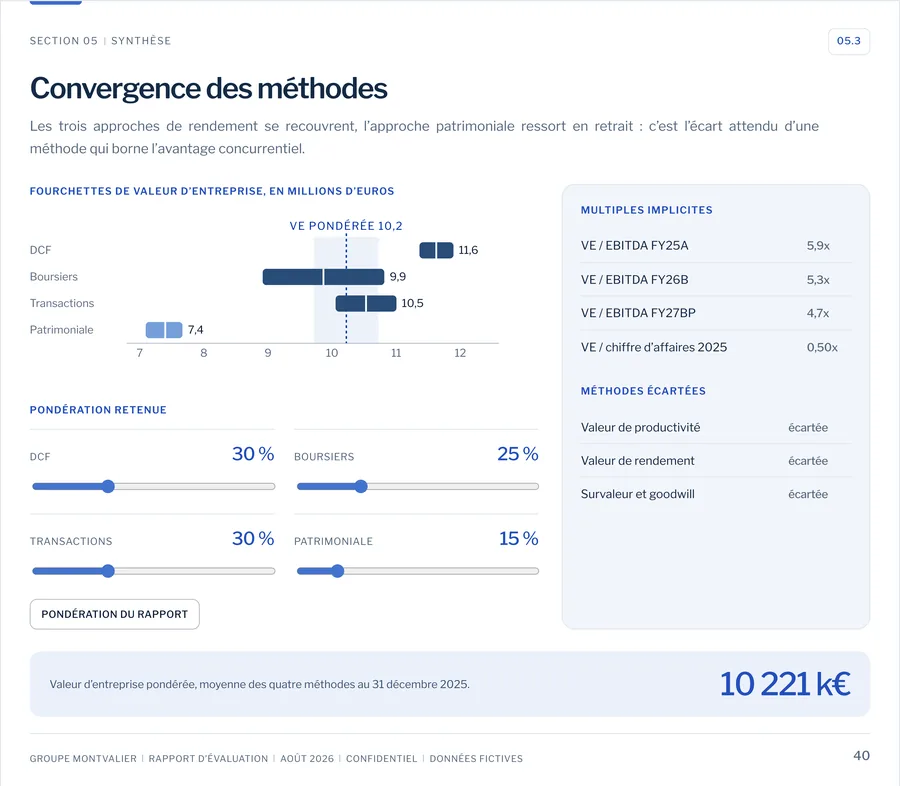Click the 'CONFIDENTIEL' footer label

coord(382,758)
